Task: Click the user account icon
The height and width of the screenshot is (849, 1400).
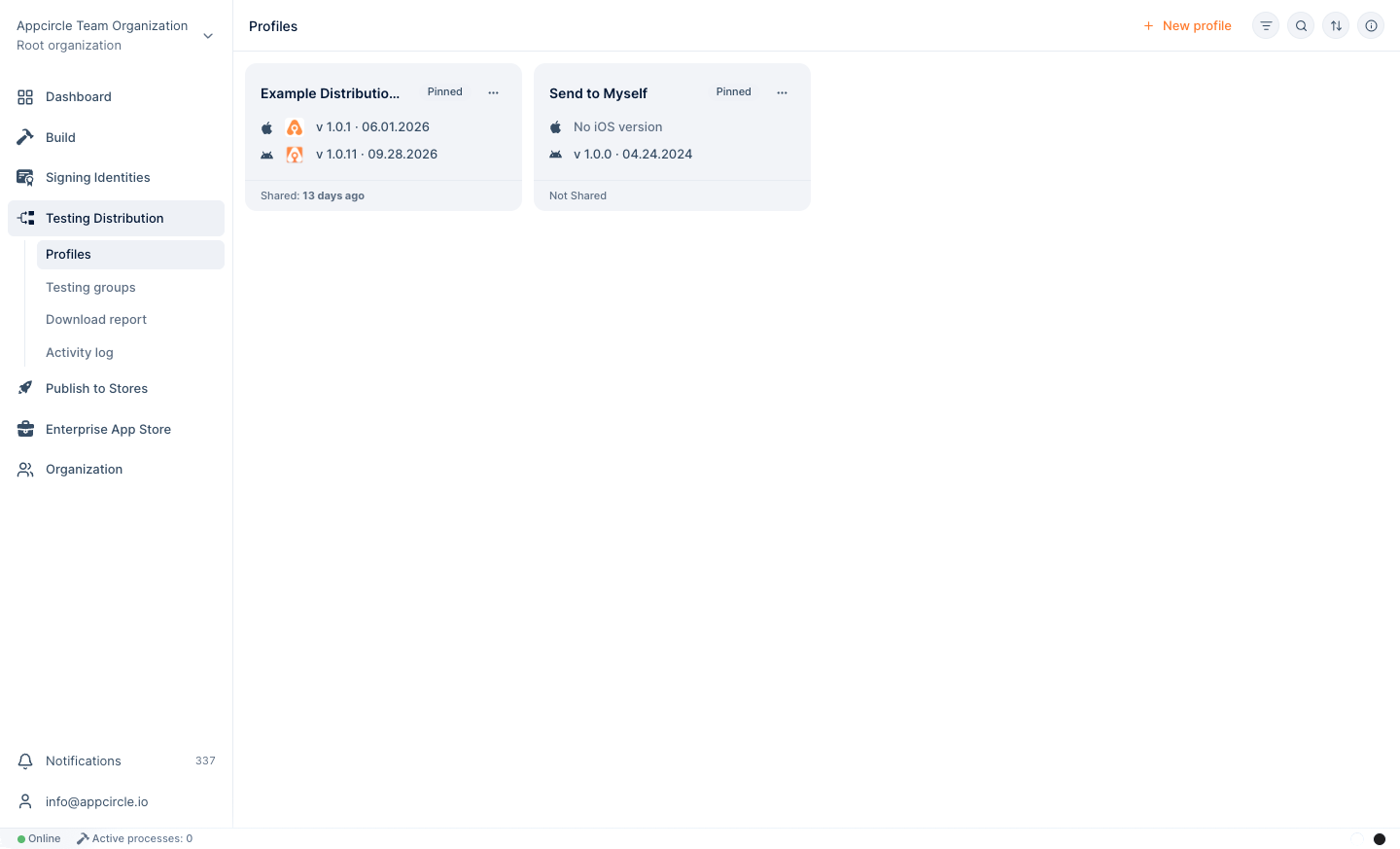Action: (25, 801)
